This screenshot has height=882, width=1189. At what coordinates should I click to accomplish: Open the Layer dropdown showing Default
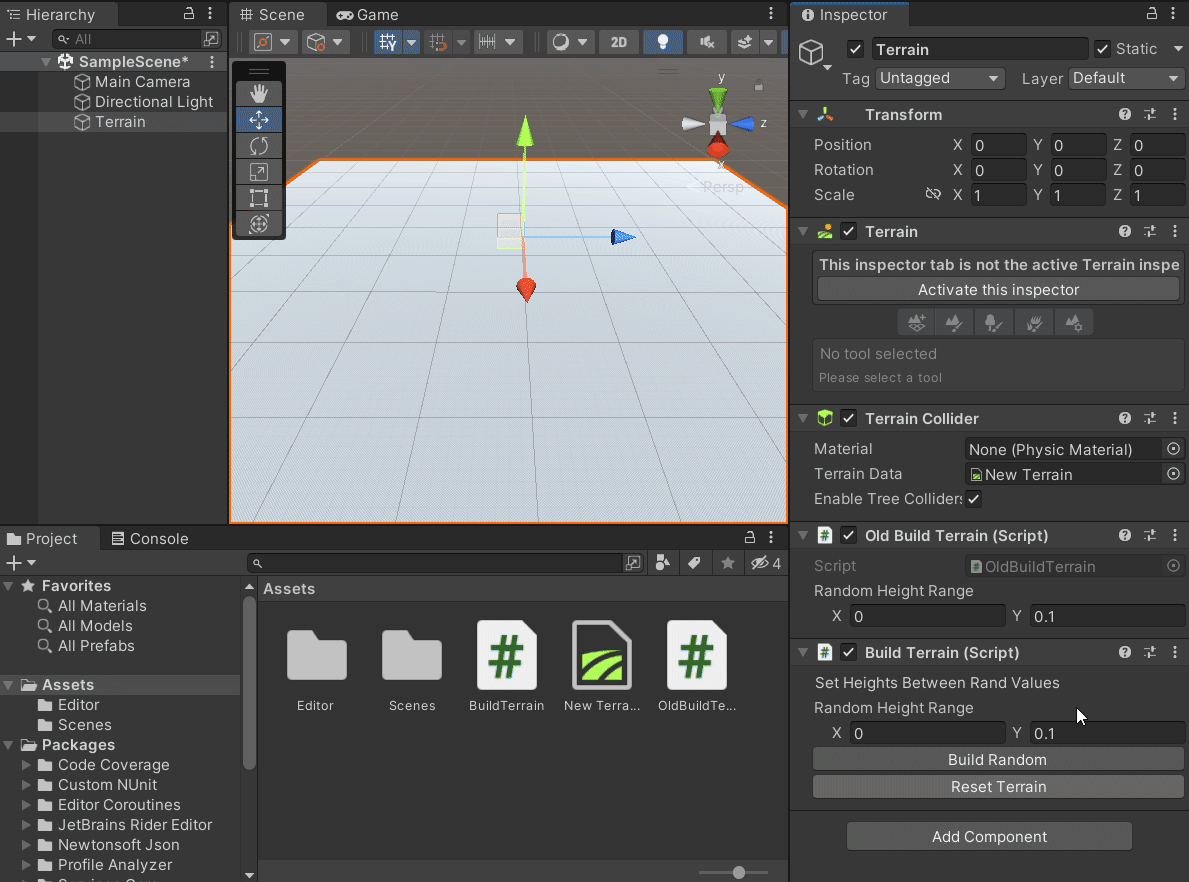point(1126,78)
